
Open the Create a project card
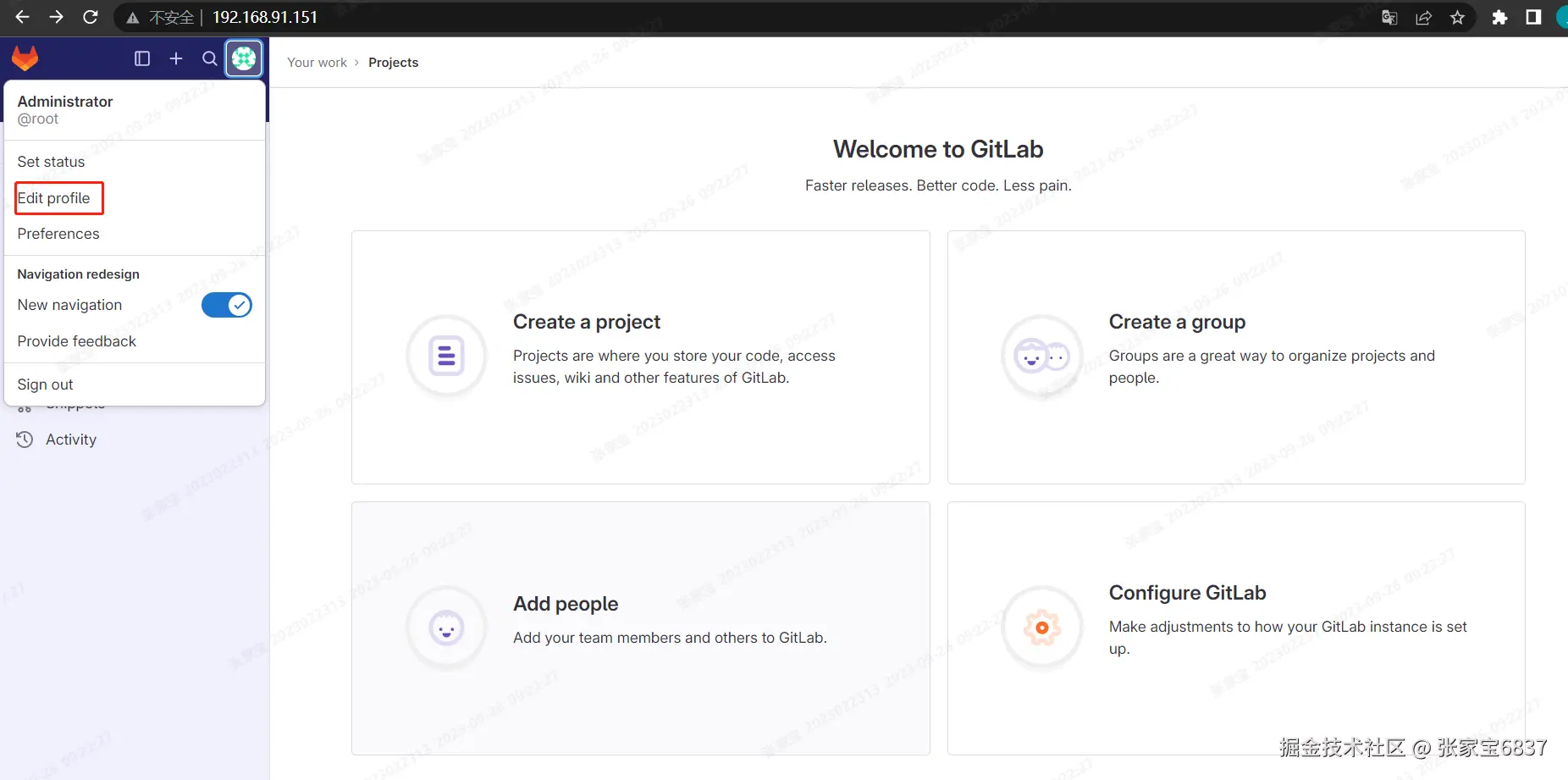pos(641,357)
